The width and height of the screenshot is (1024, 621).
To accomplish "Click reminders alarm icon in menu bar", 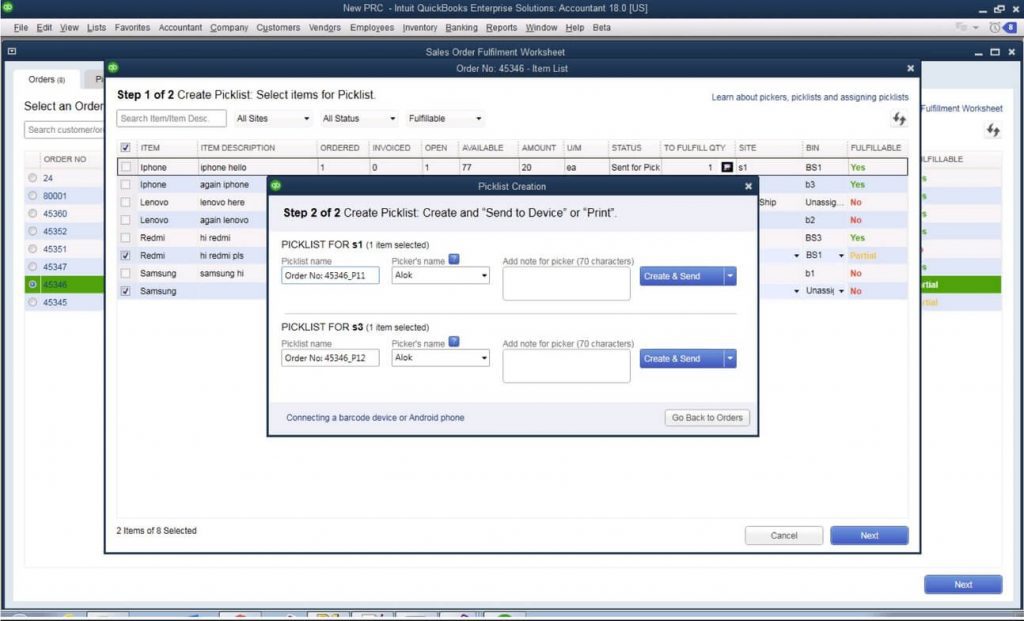I will point(995,27).
